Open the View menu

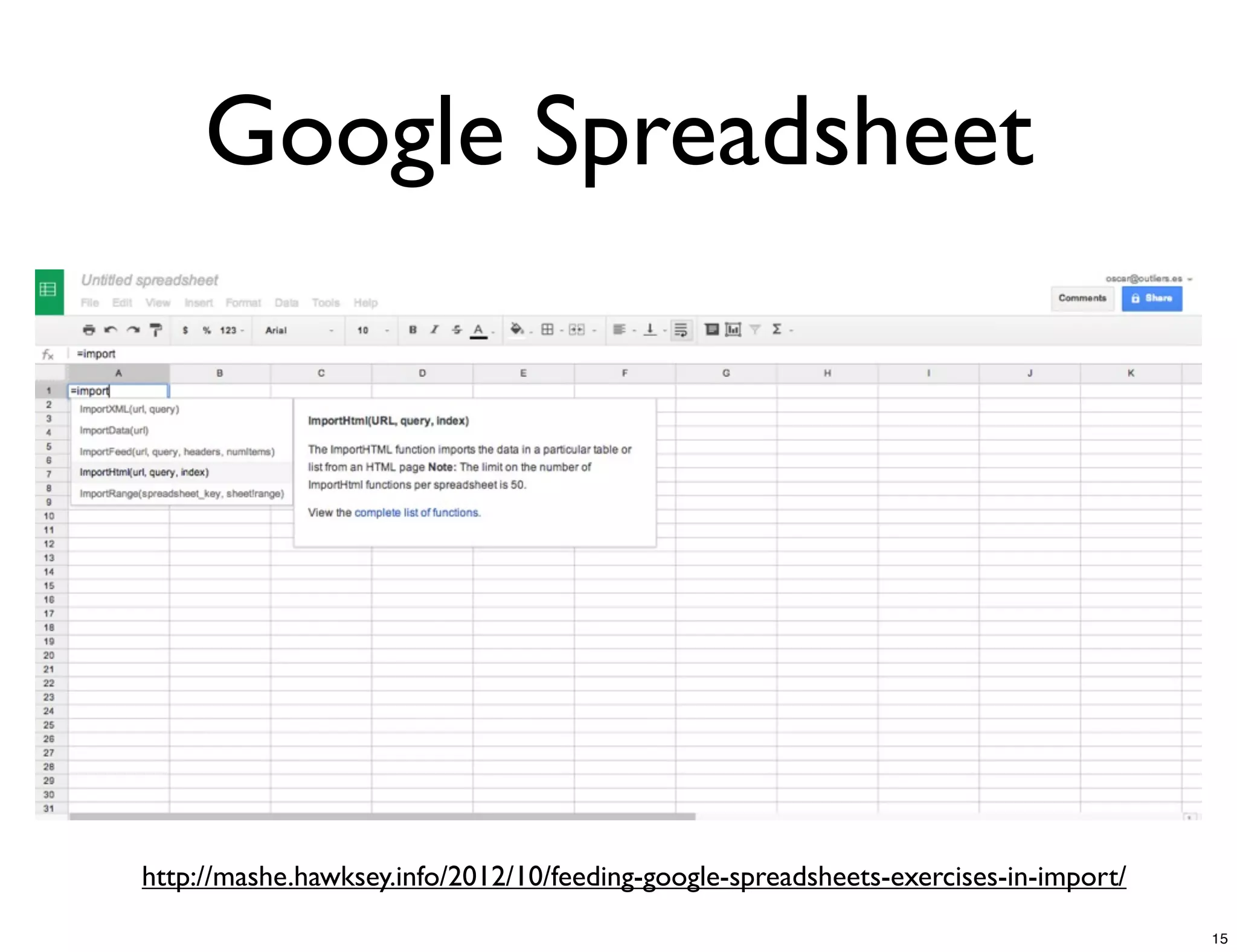pyautogui.click(x=158, y=303)
